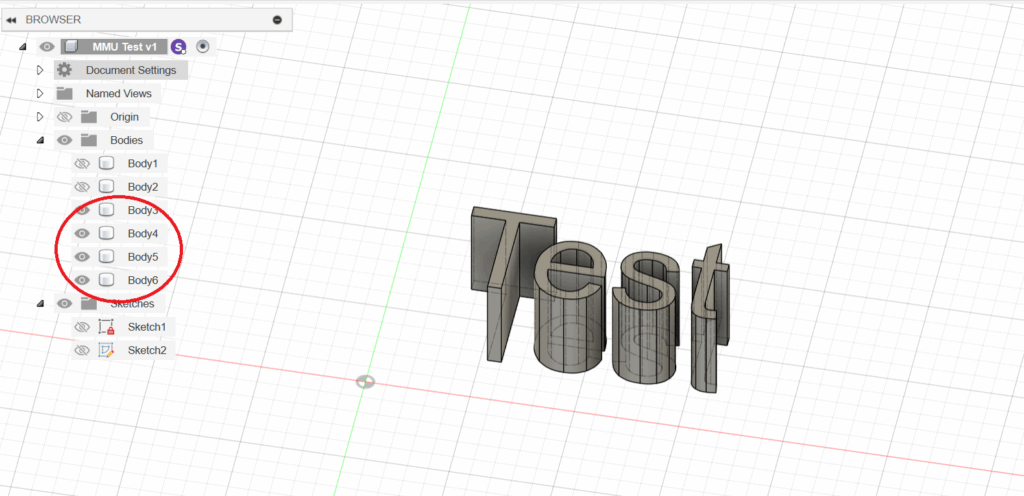Select Body3 in the tree
The image size is (1024, 496).
point(143,210)
